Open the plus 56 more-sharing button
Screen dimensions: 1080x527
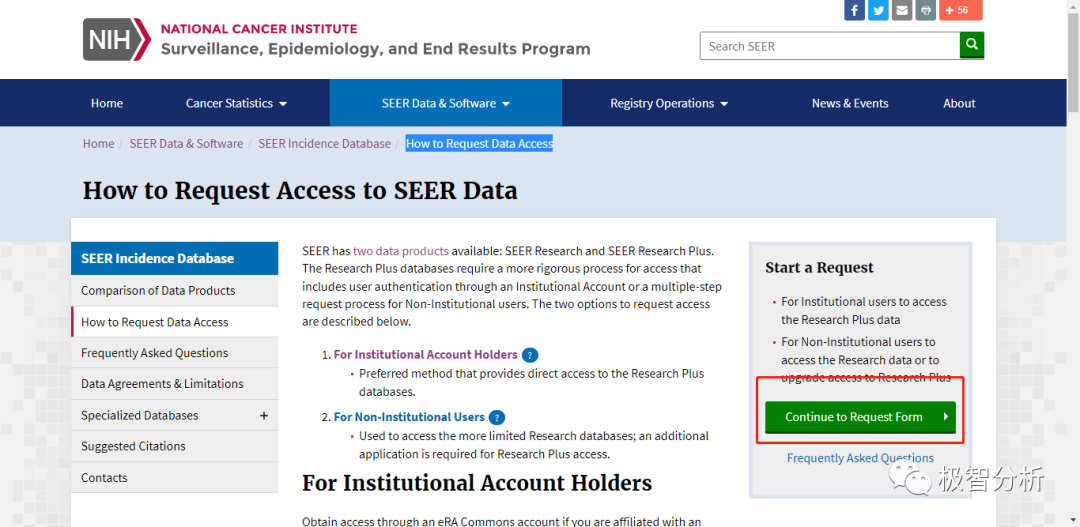click(x=960, y=11)
